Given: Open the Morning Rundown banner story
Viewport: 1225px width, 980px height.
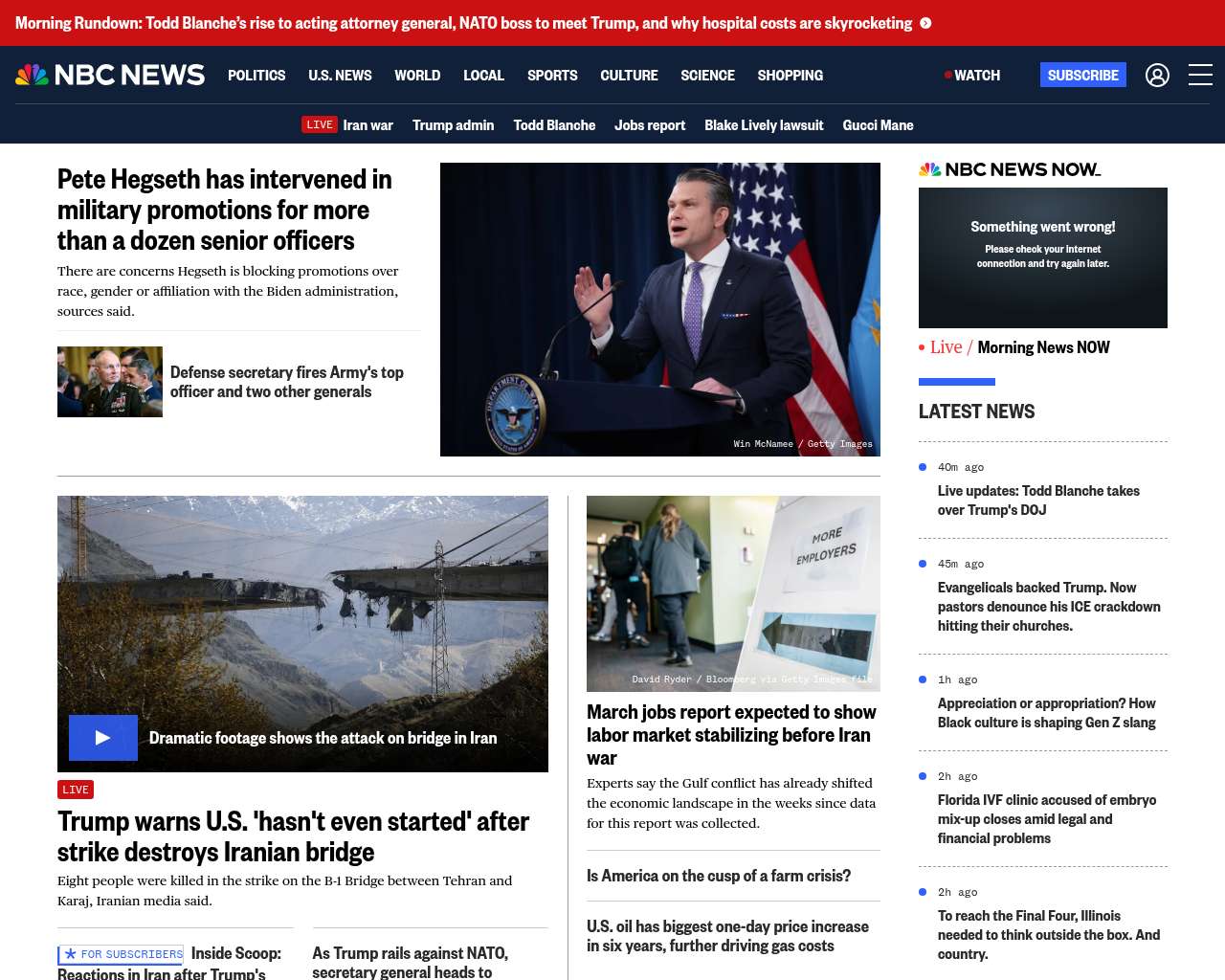Looking at the screenshot, I should pos(463,23).
